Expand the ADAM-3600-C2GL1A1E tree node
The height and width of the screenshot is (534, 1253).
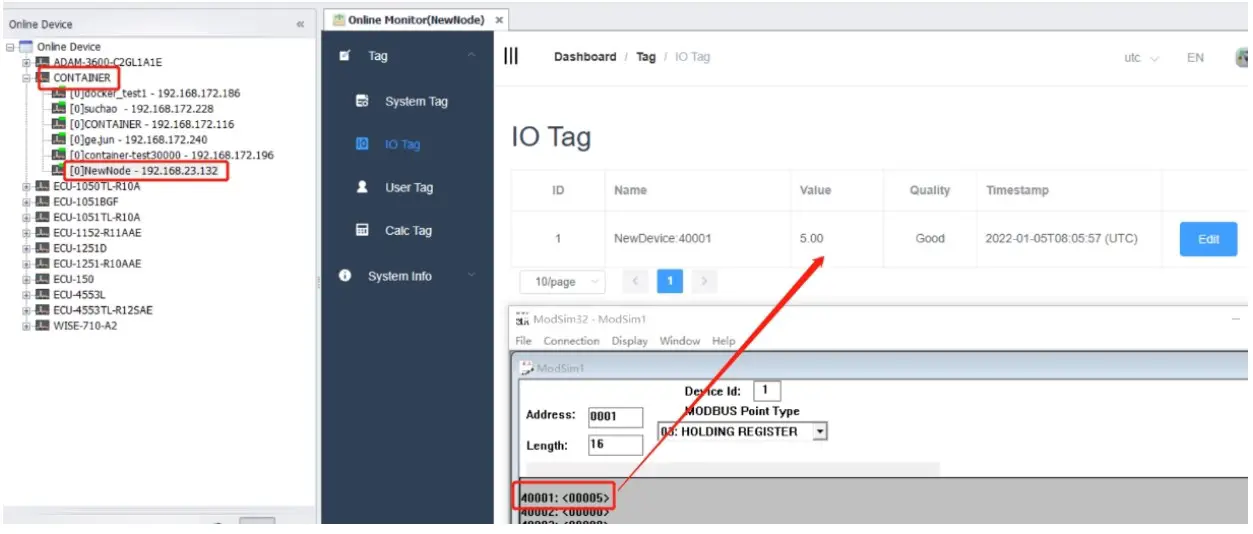[x=26, y=62]
